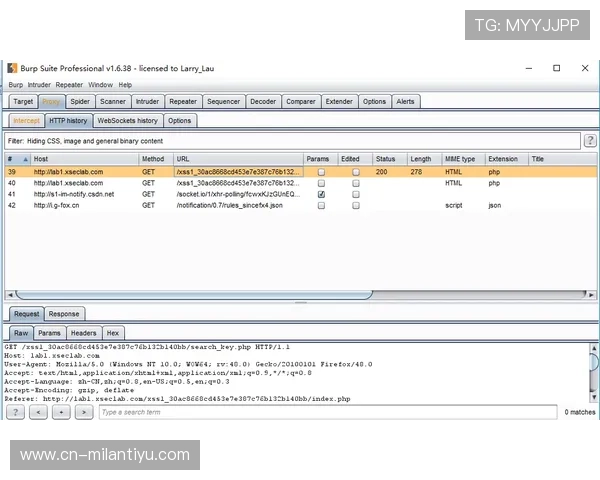Switch to the Repeater tab

(182, 101)
